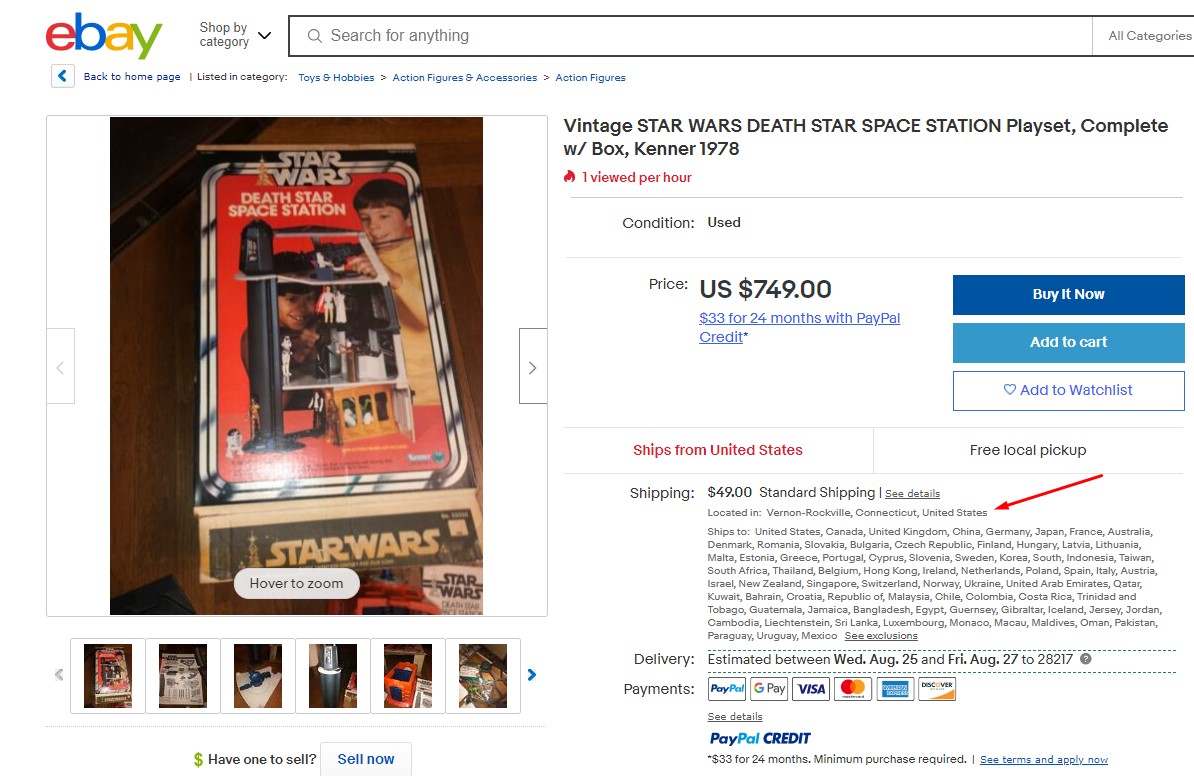
Task: Click the Add to cart button
Action: coord(1068,343)
